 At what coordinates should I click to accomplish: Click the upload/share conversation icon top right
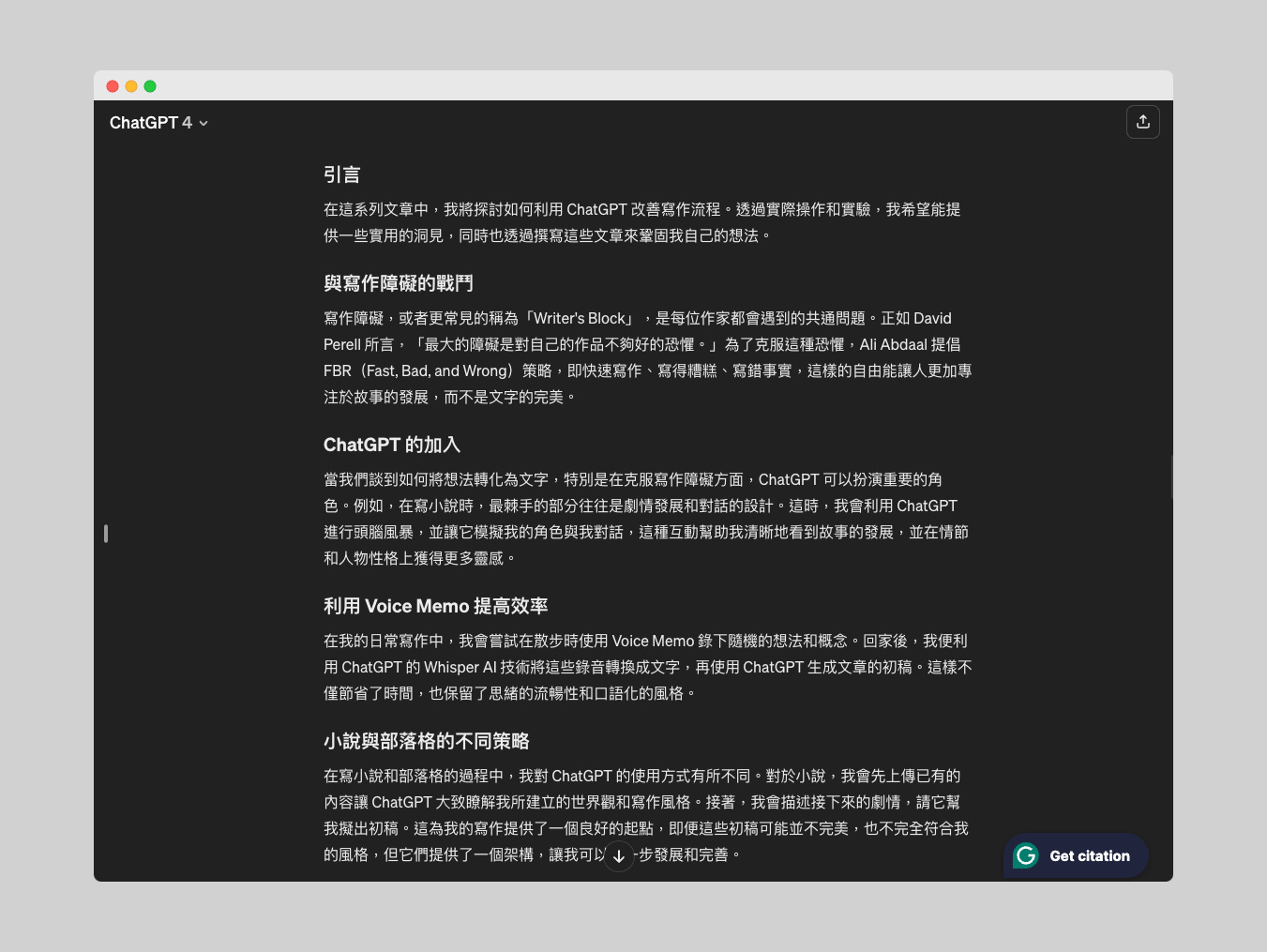tap(1143, 122)
